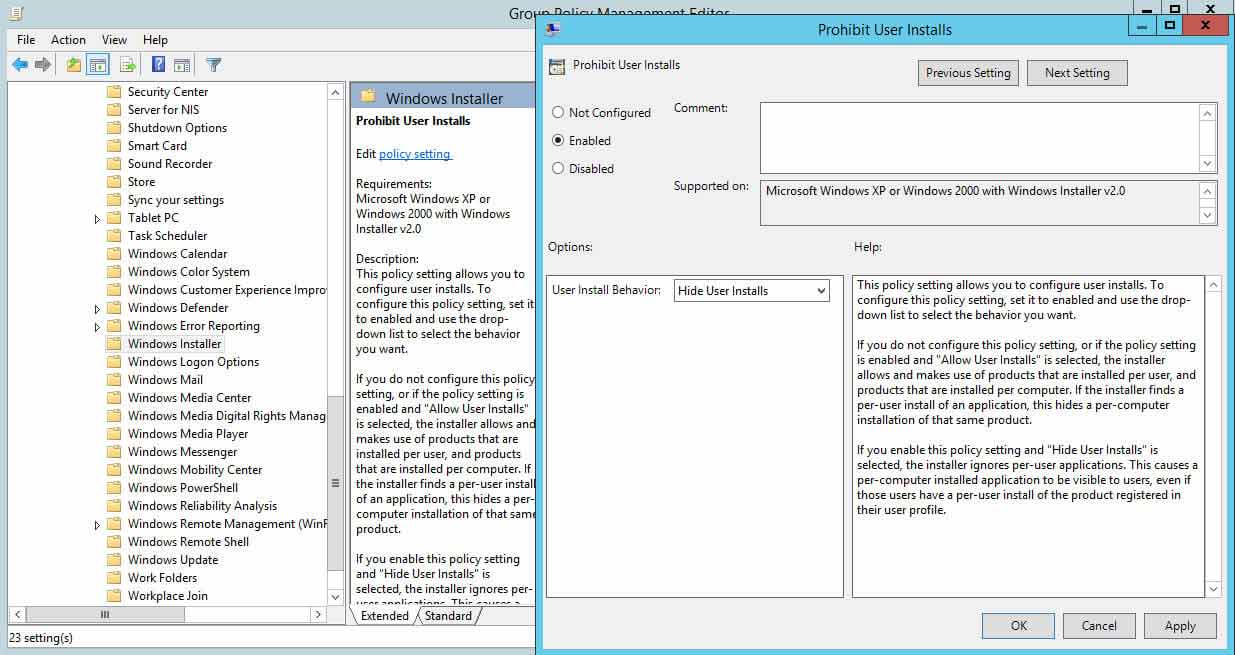Click the Export List toolbar icon
The width and height of the screenshot is (1235, 655).
[127, 65]
